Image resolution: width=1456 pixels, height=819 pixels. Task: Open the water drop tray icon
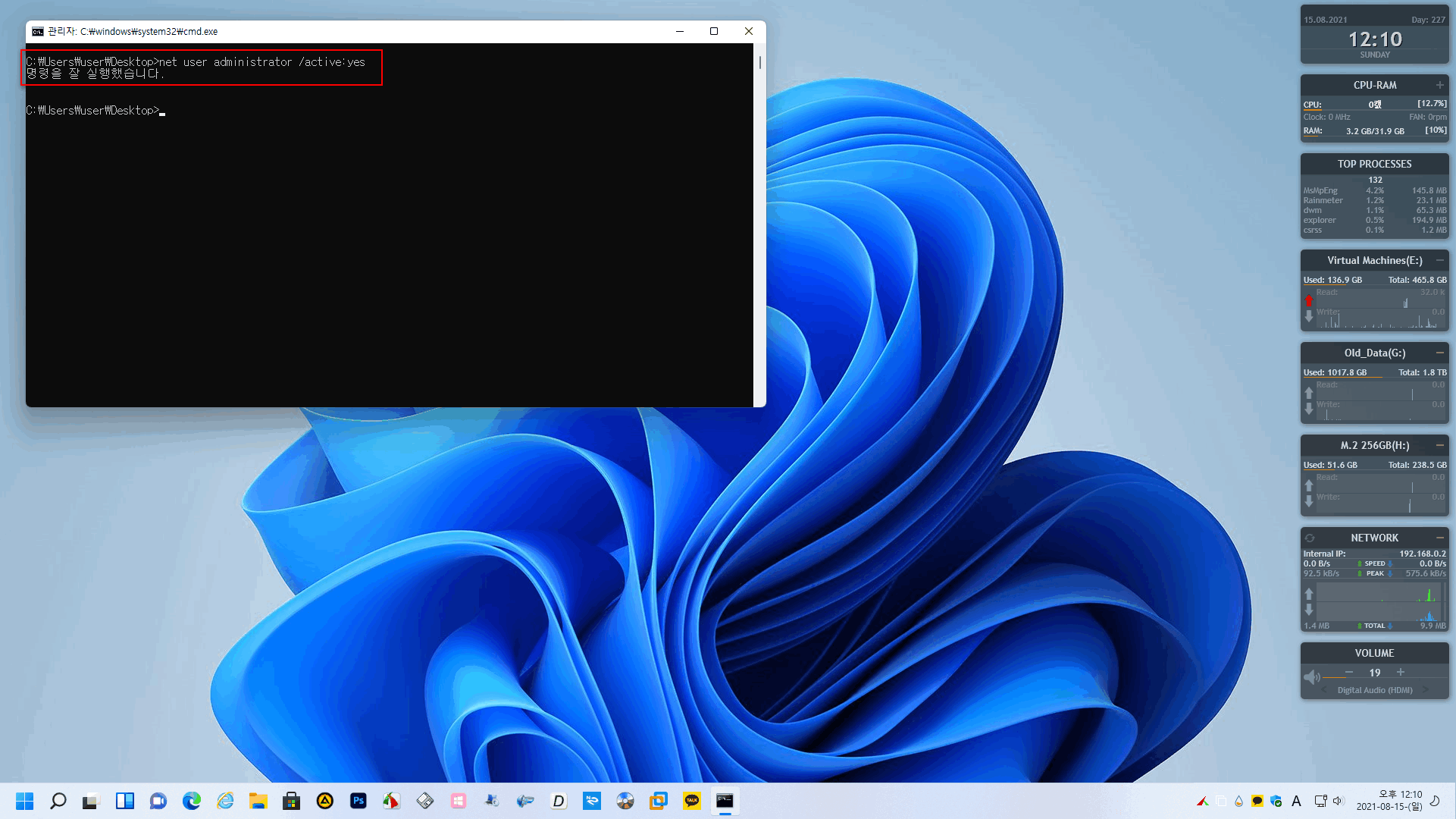point(1238,801)
